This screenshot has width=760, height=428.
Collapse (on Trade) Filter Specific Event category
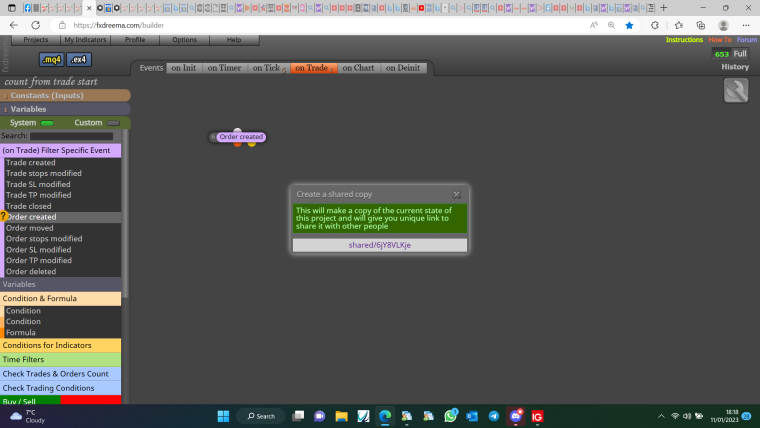click(61, 150)
